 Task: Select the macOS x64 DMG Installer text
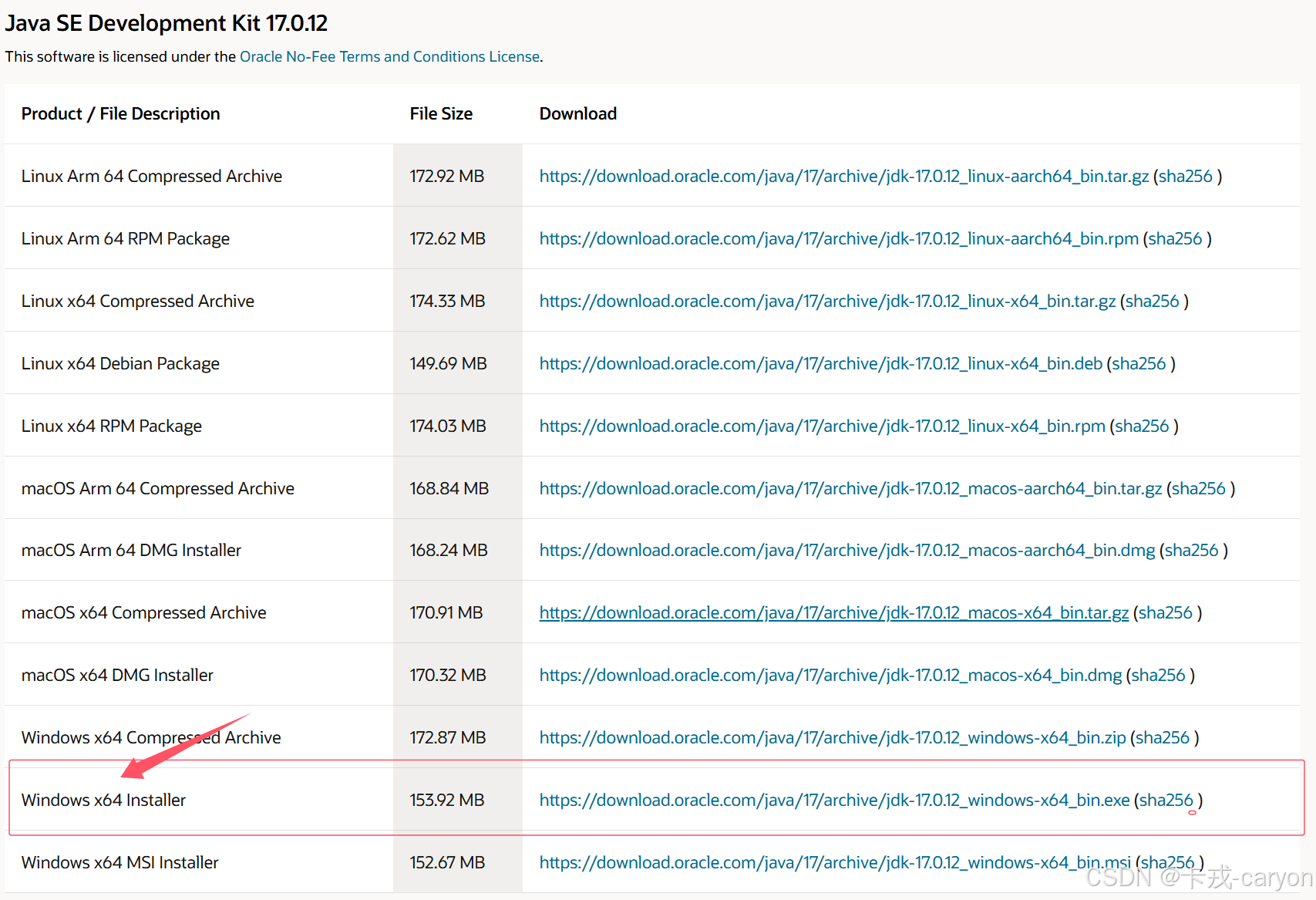point(117,675)
